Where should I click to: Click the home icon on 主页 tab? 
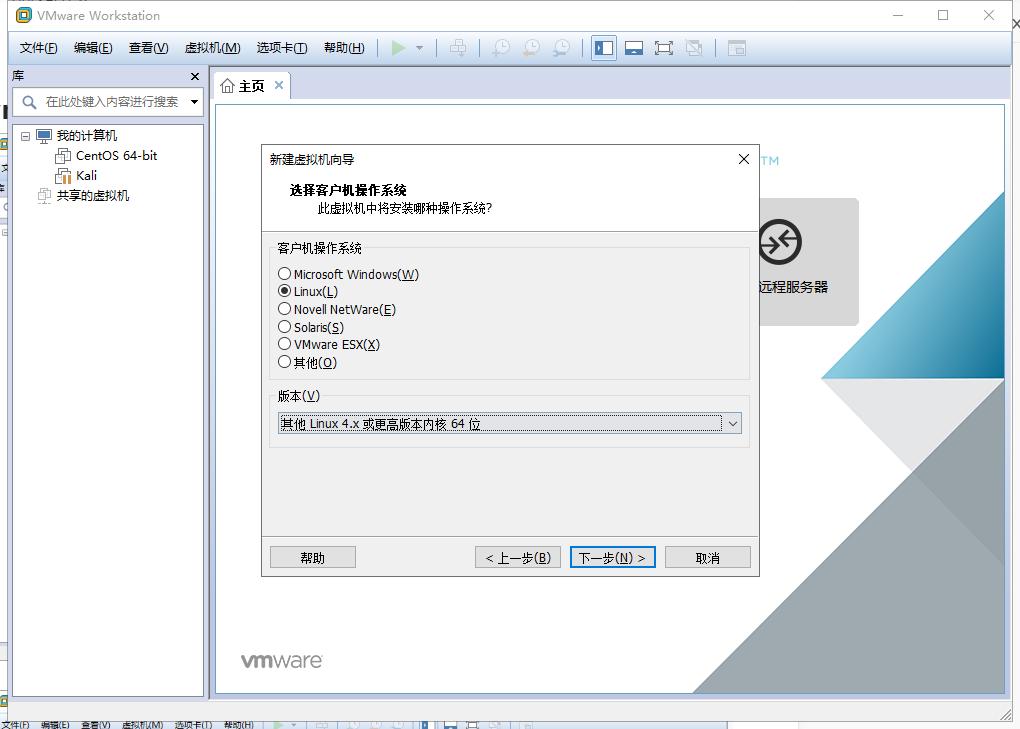pyautogui.click(x=227, y=86)
